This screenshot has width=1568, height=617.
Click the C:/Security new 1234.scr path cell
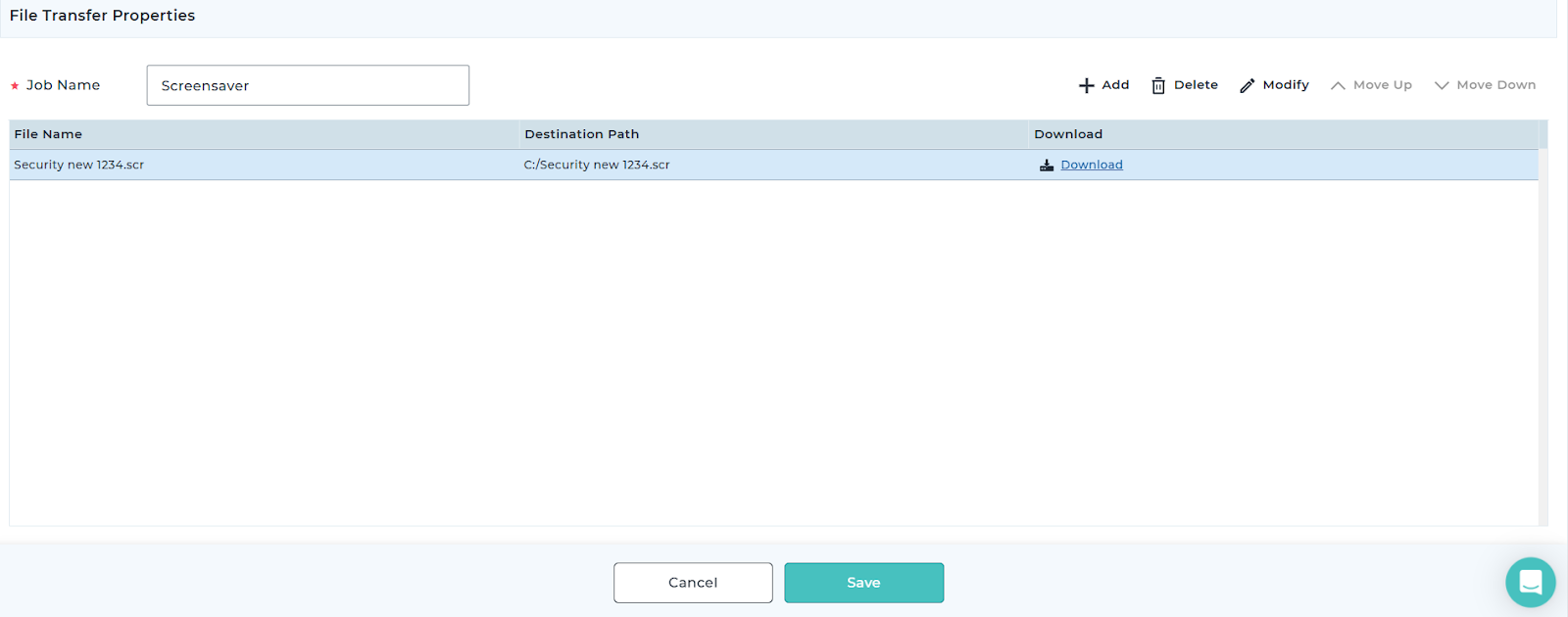(x=597, y=166)
